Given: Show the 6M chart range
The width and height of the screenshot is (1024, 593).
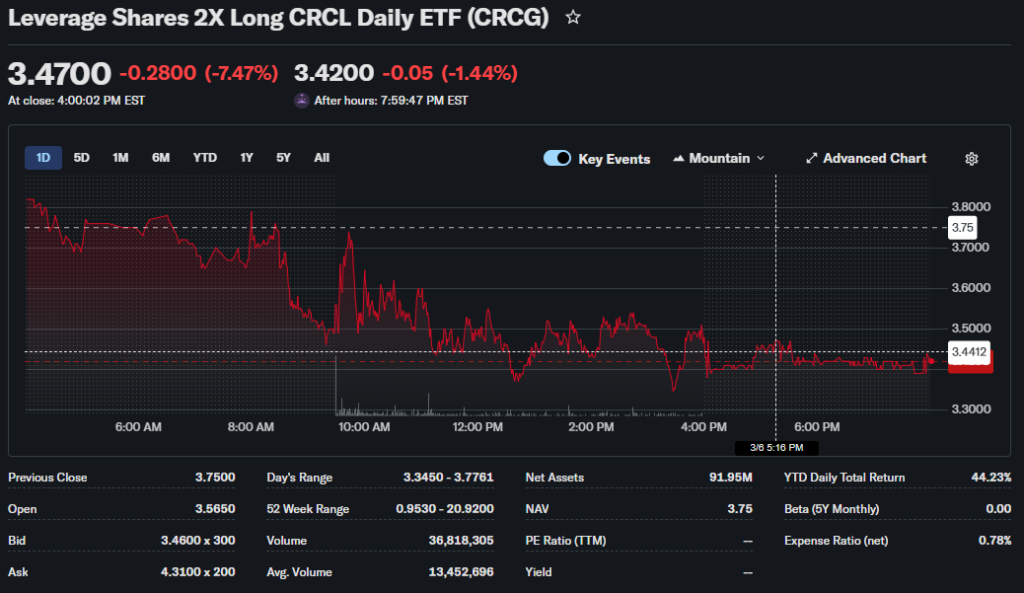Looking at the screenshot, I should pos(160,157).
